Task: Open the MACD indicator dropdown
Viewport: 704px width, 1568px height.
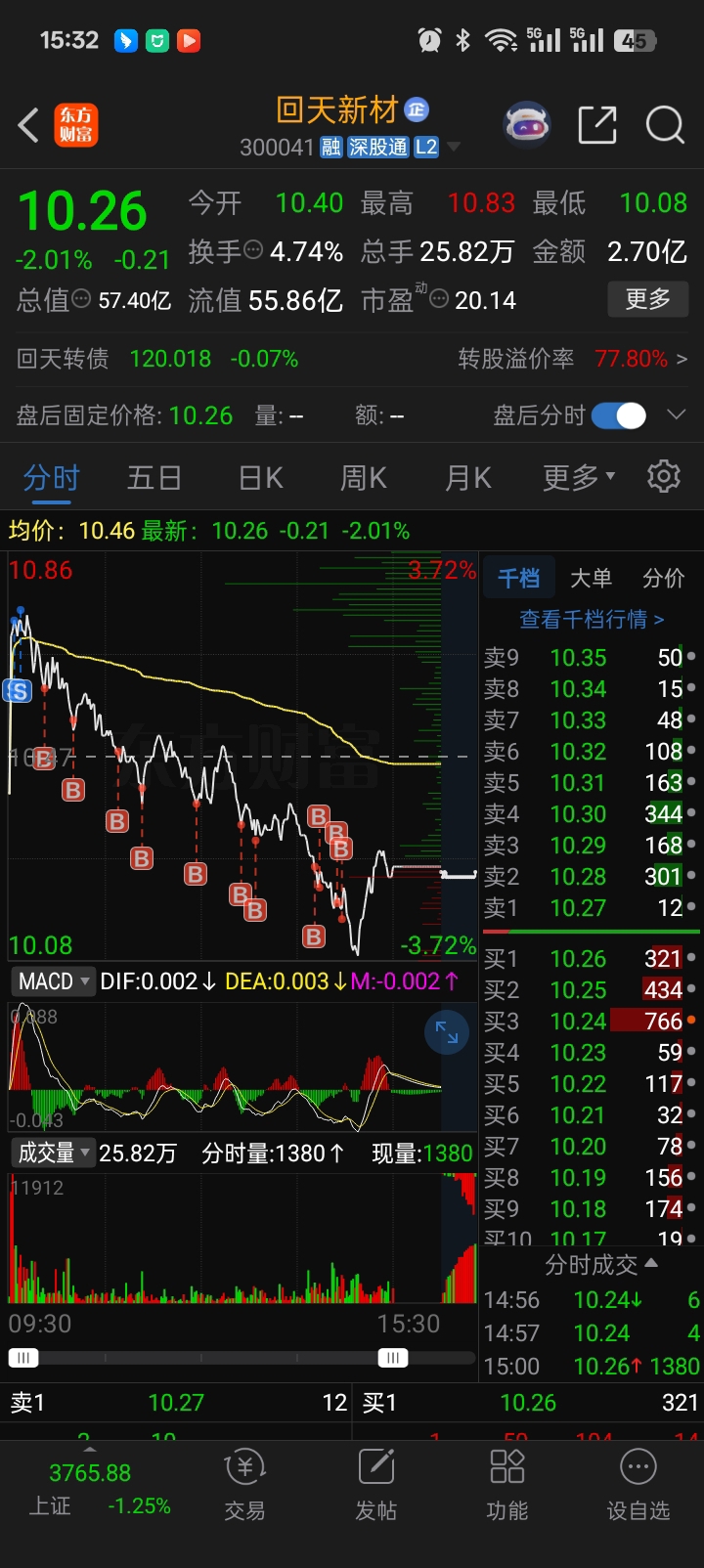Action: coord(53,980)
